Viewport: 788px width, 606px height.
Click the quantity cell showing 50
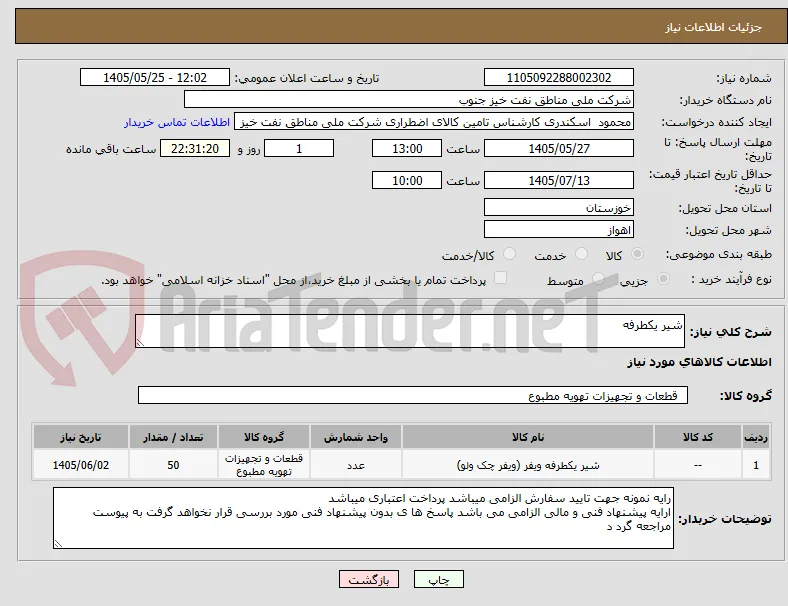(173, 465)
